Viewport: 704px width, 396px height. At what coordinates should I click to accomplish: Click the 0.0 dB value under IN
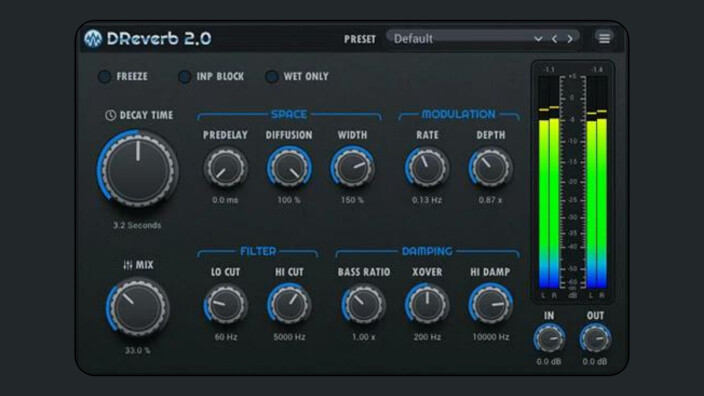[549, 361]
